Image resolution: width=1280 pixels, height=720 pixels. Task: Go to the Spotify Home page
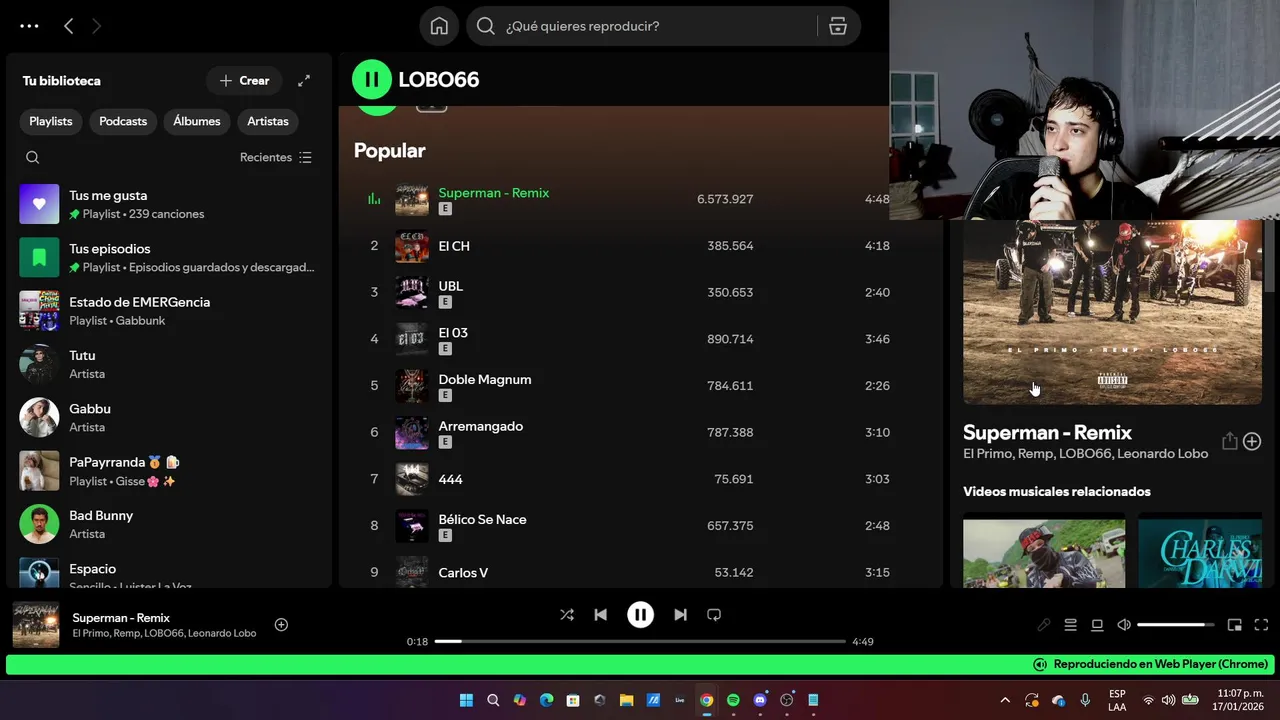(439, 26)
